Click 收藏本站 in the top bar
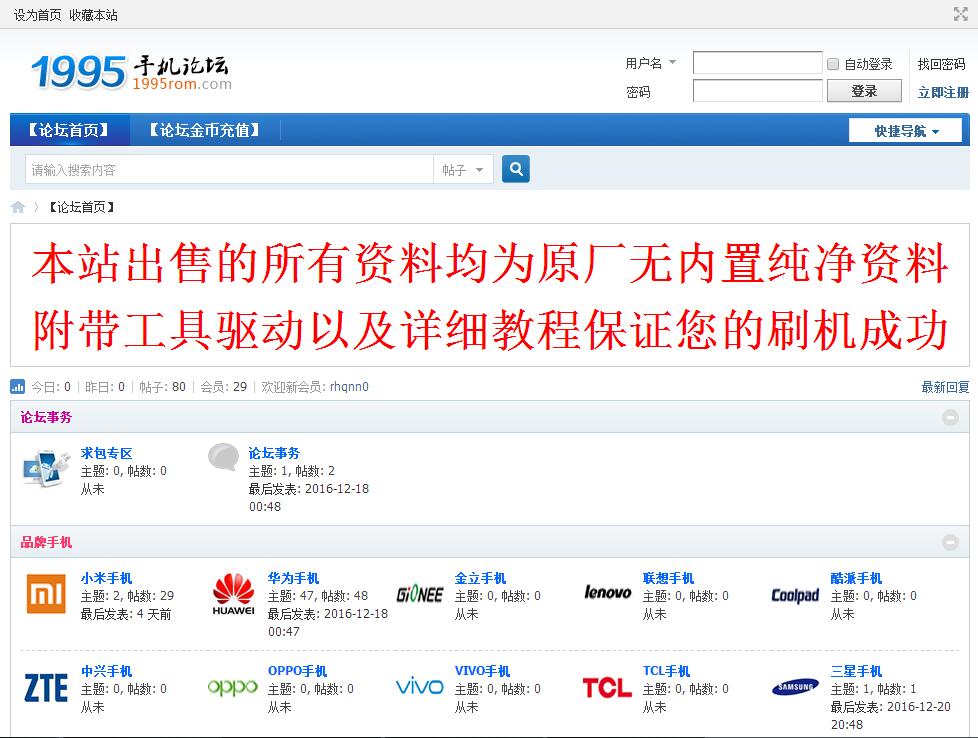Viewport: 978px width, 738px height. pos(93,15)
